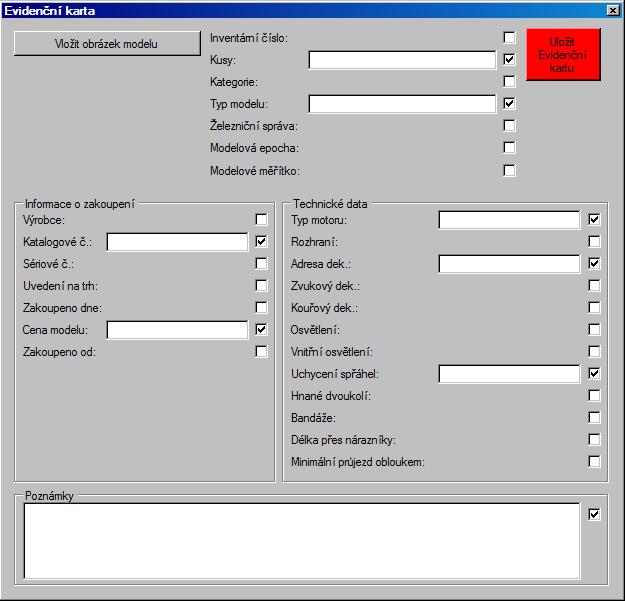The width and height of the screenshot is (625, 602).
Task: Enable the Osvětlení checkbox
Action: point(594,329)
